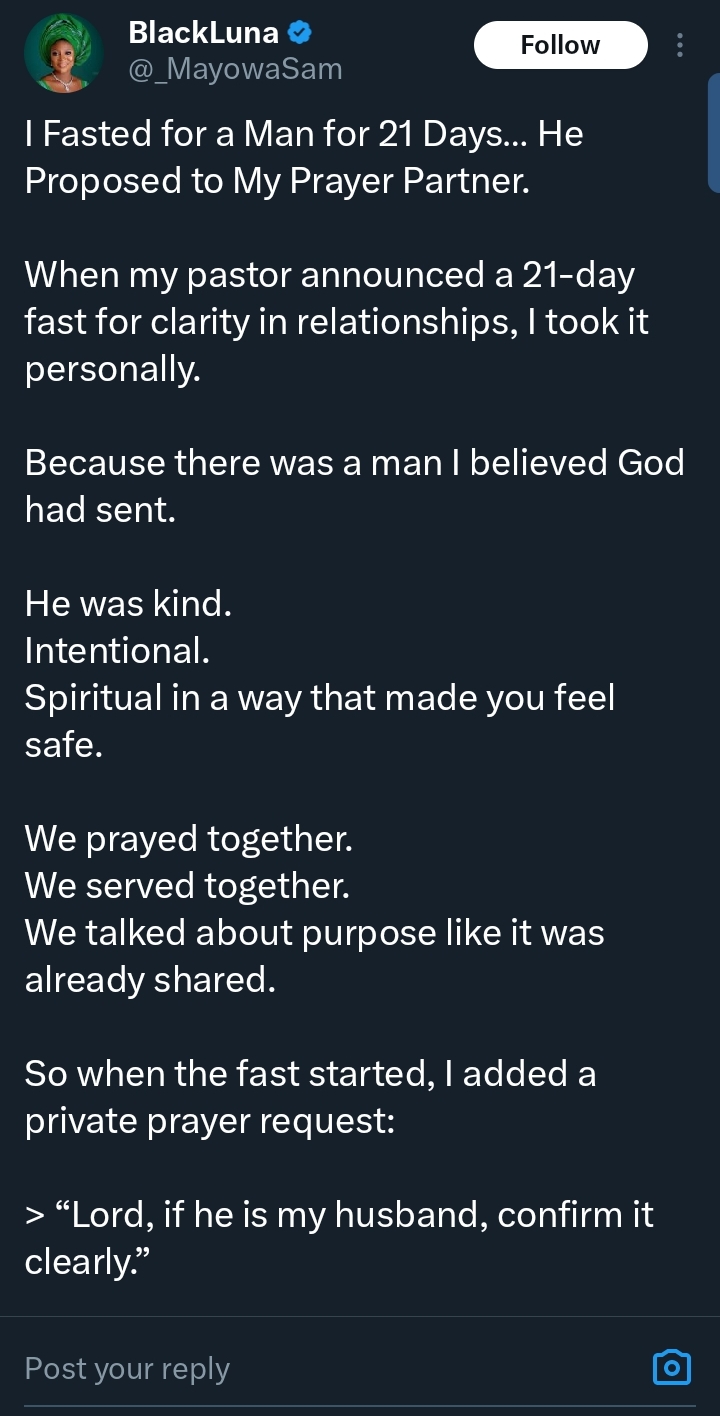Click the blue verified badge
This screenshot has height=1416, width=720.
coord(299,33)
